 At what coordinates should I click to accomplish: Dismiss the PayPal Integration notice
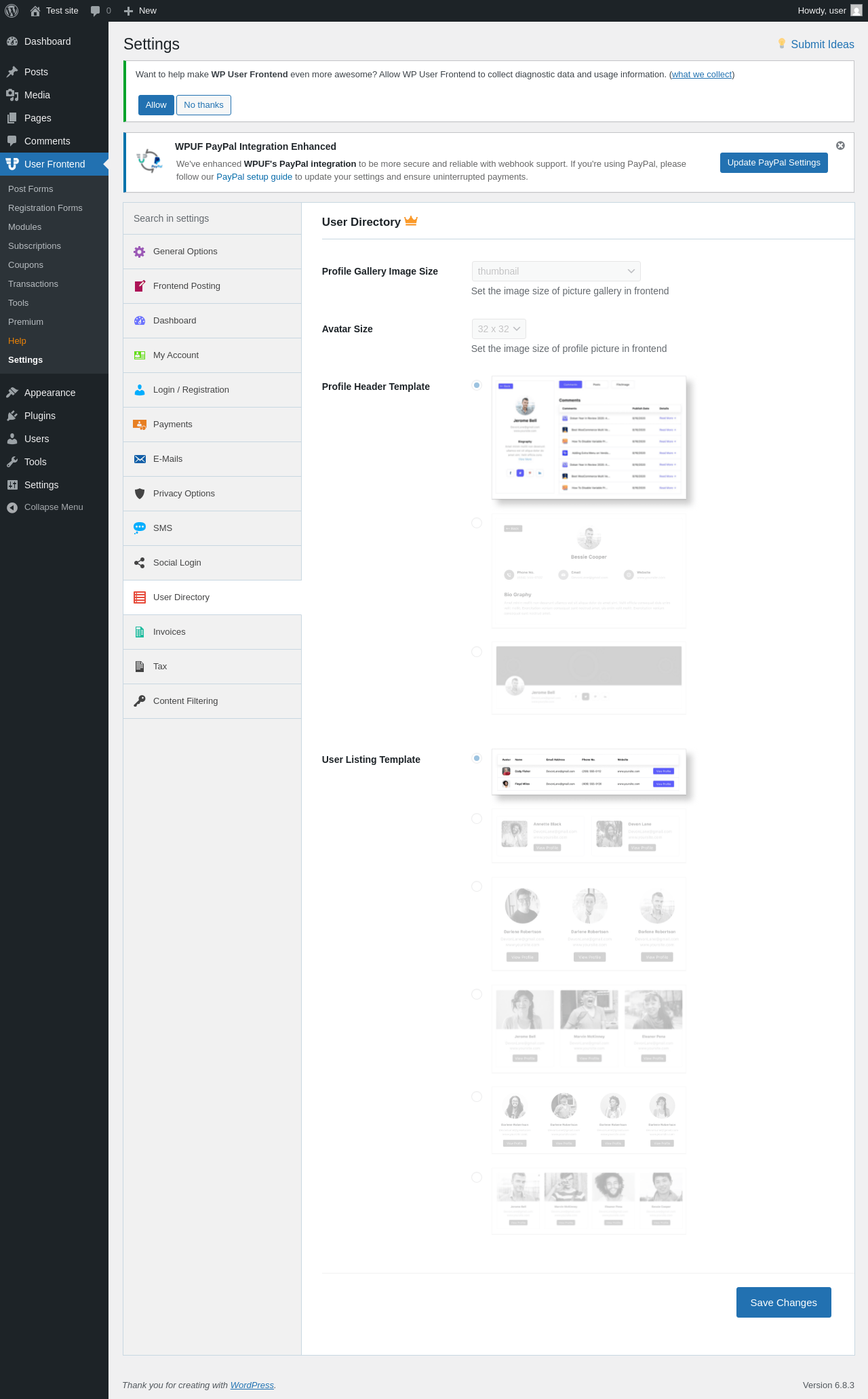coord(840,146)
